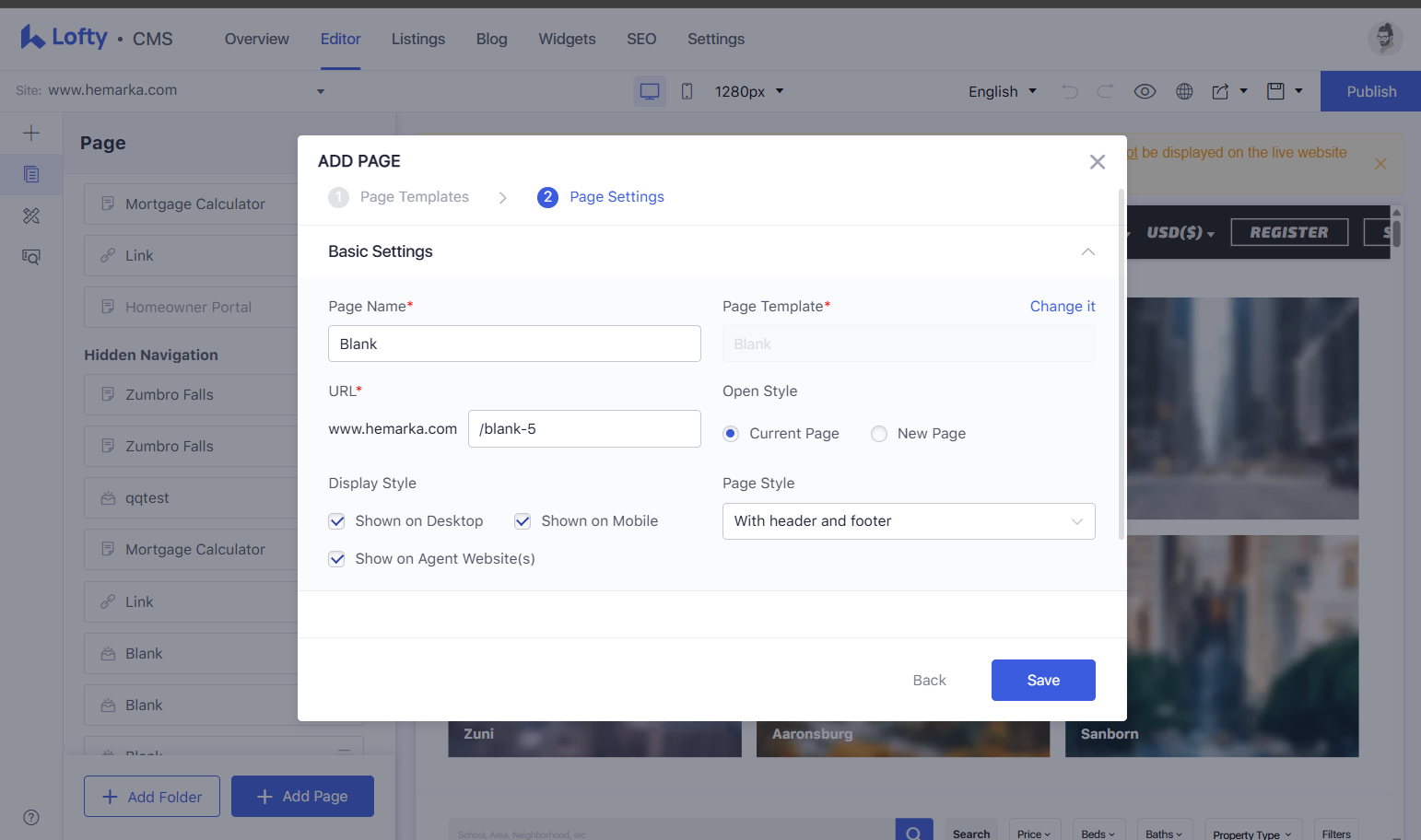Image resolution: width=1421 pixels, height=840 pixels.
Task: Click the globe icon in toolbar
Action: (1184, 91)
